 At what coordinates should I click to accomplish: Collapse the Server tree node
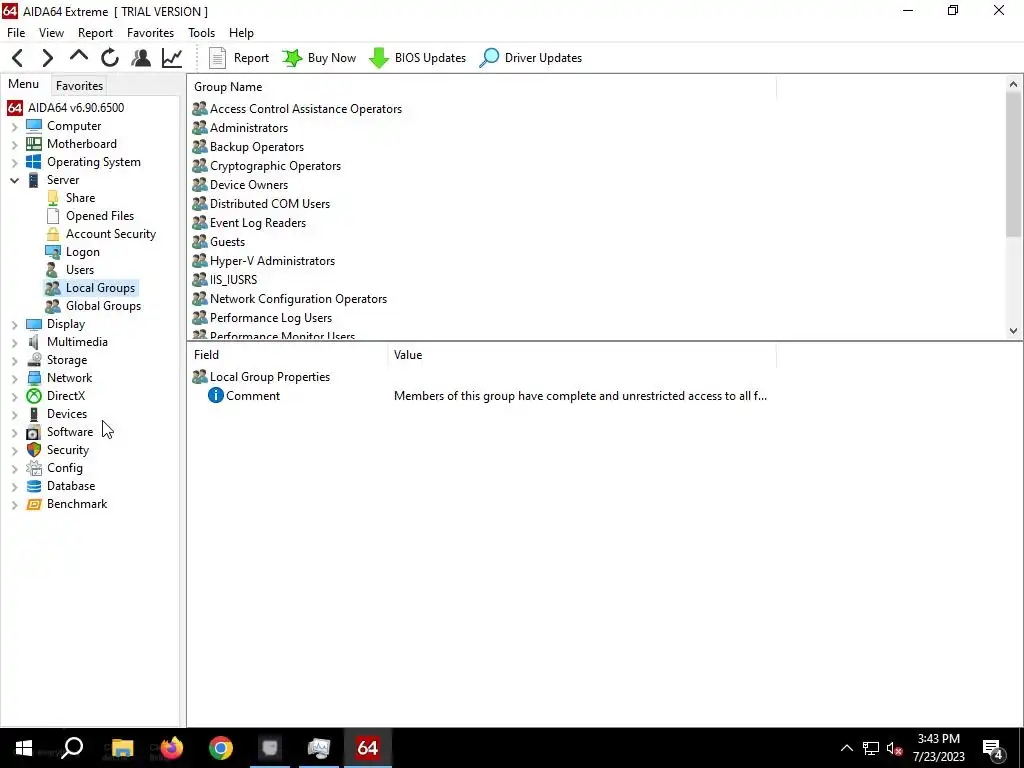(x=14, y=180)
